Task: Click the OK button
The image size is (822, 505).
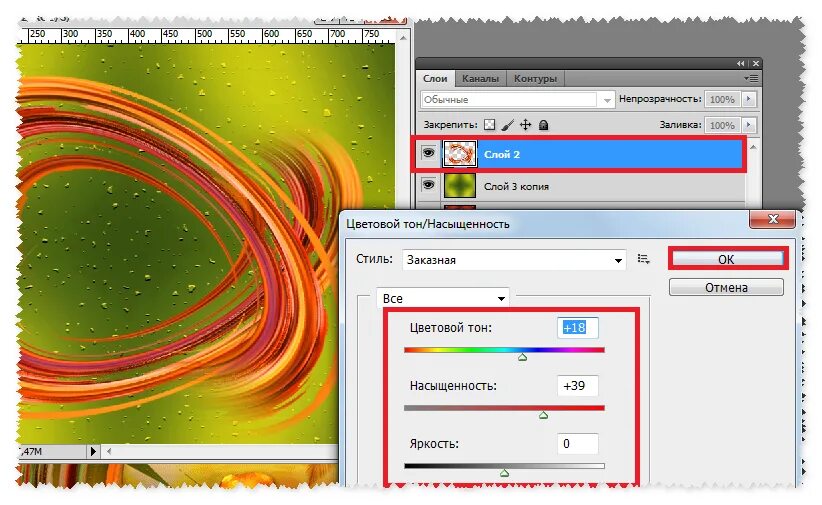Action: coord(728,259)
